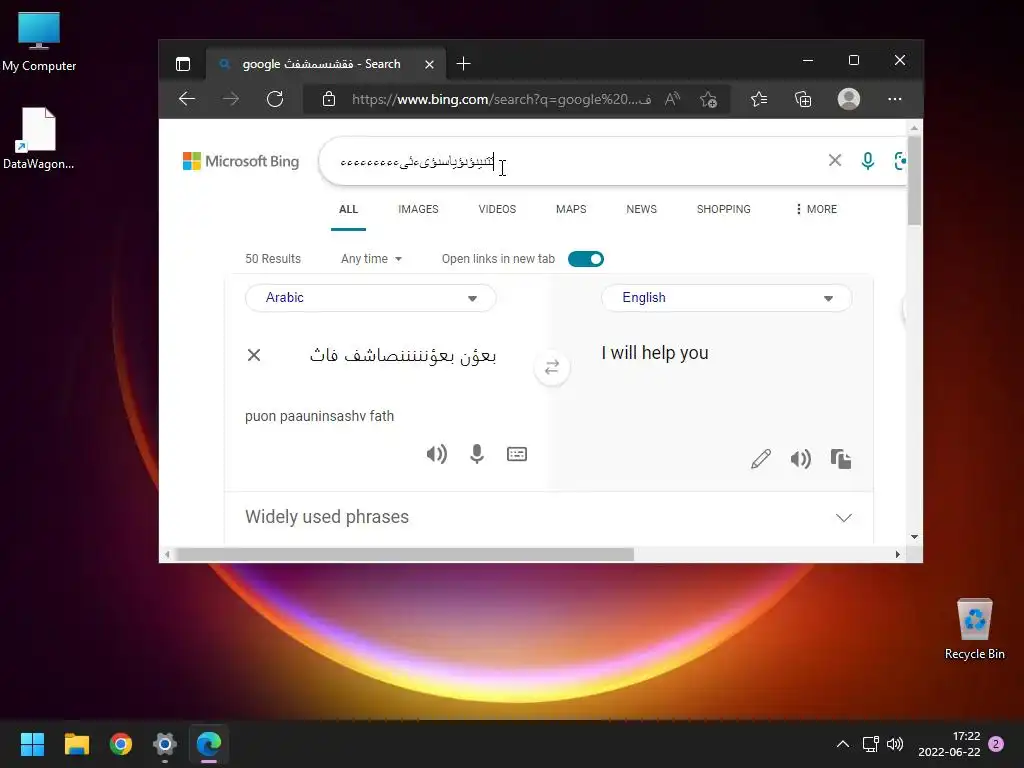The height and width of the screenshot is (768, 1024).
Task: Clear the Bing search box text
Action: click(x=835, y=160)
